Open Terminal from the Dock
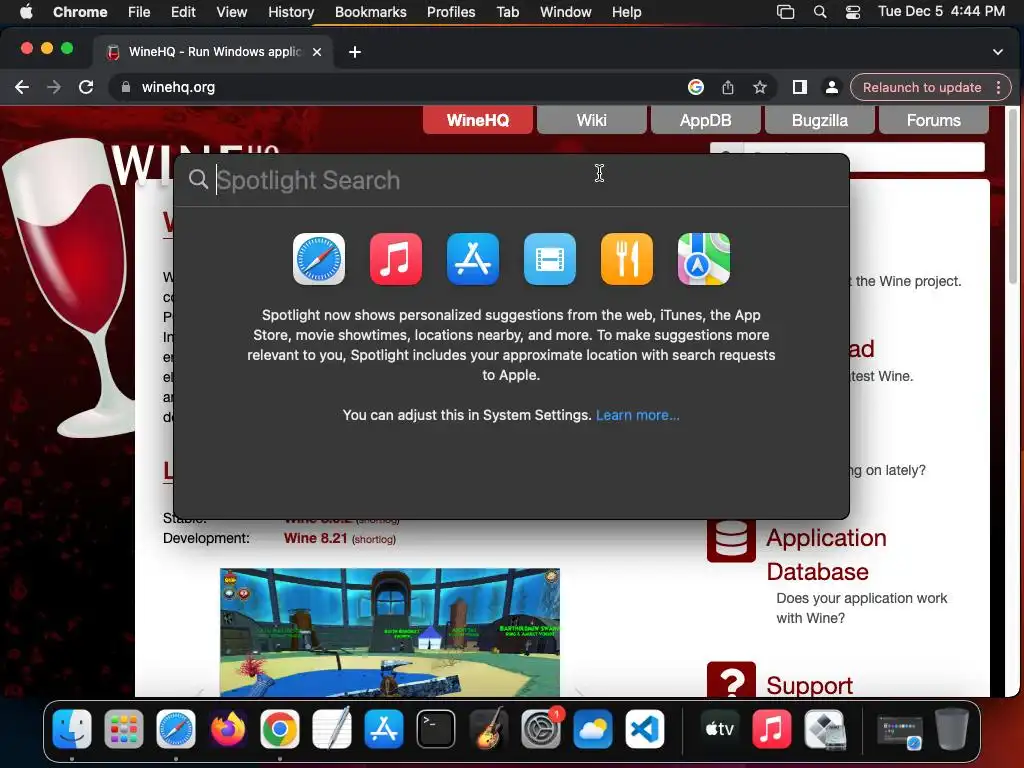The width and height of the screenshot is (1024, 768). (x=436, y=729)
